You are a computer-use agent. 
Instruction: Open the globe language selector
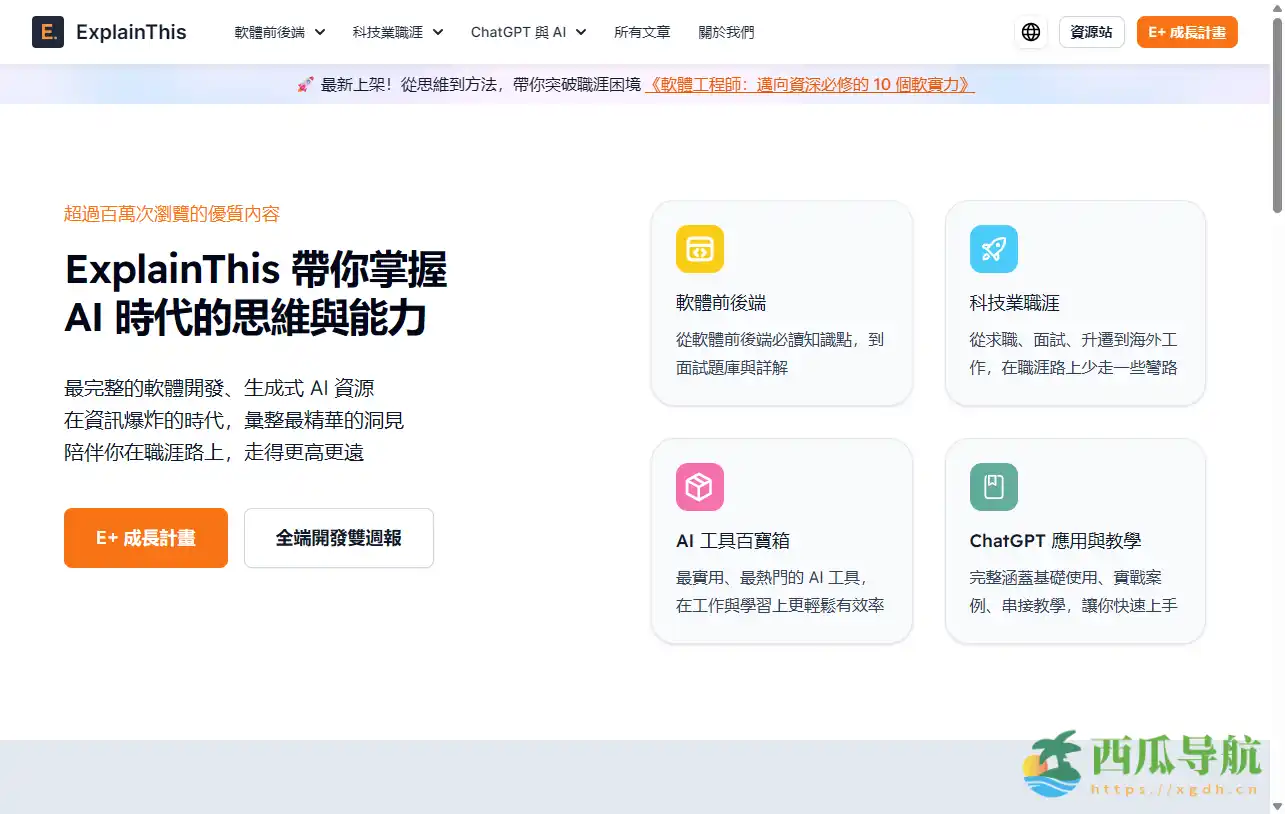point(1031,32)
